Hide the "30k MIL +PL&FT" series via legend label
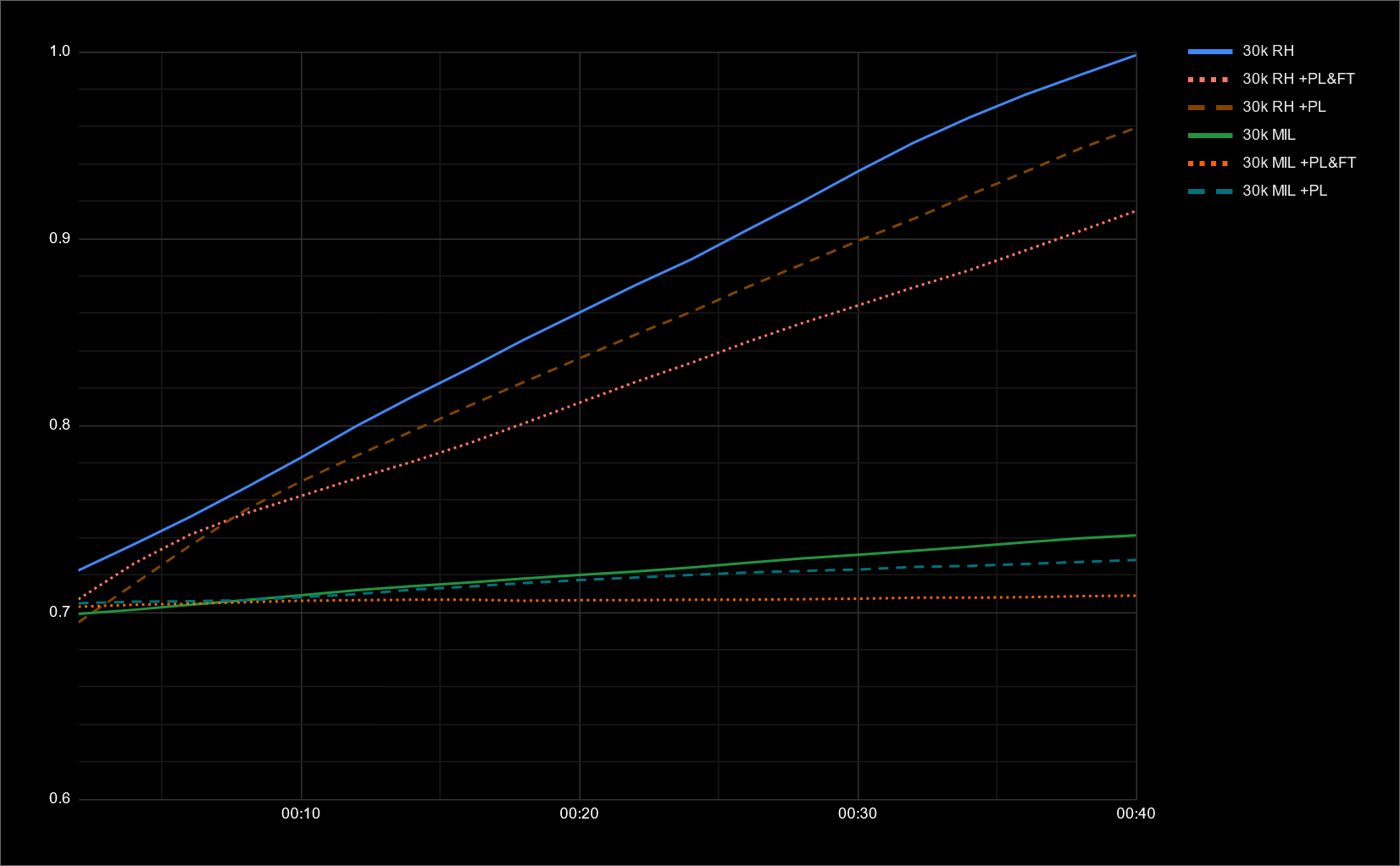 (x=1299, y=164)
